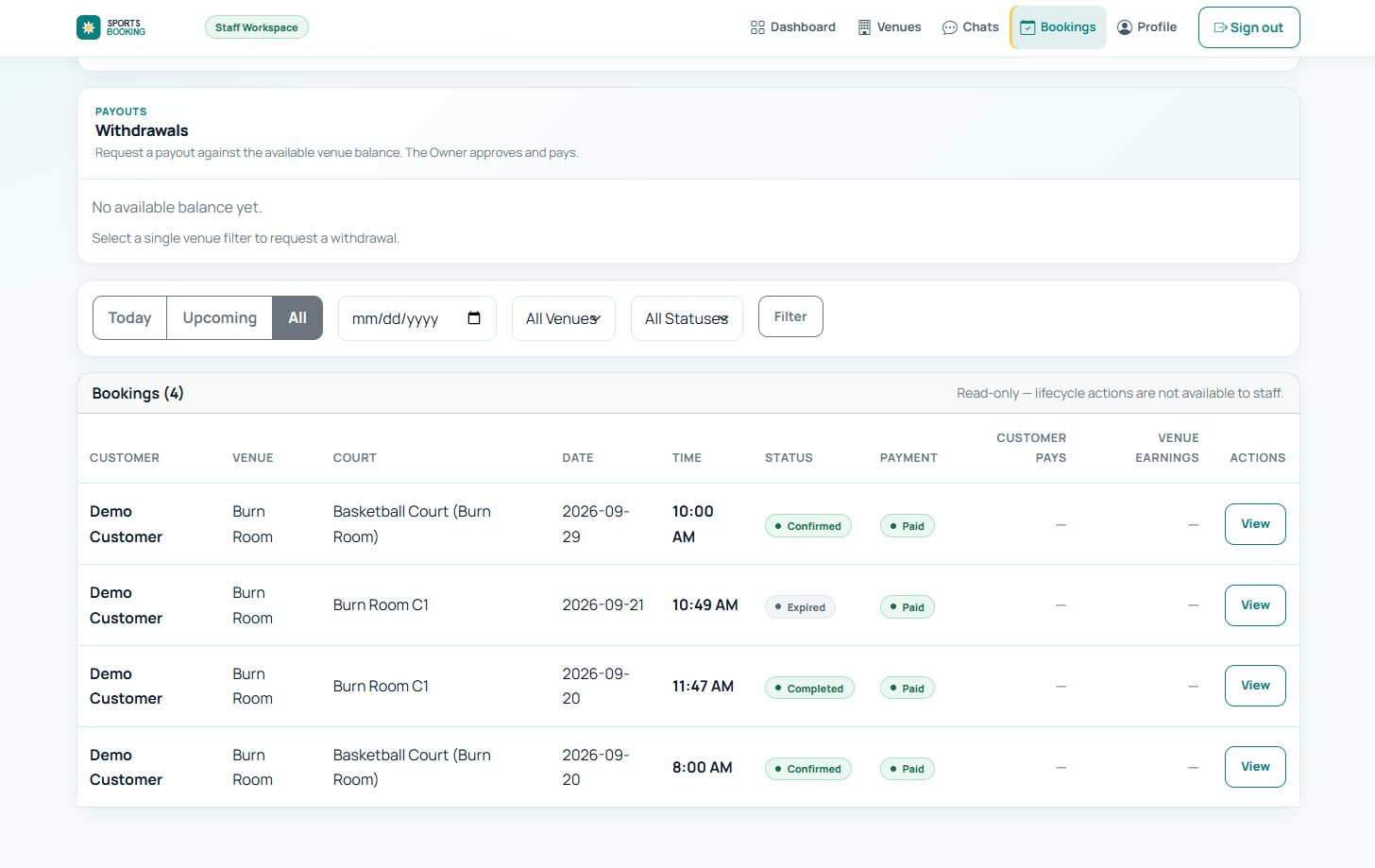Open the Profile page
The width and height of the screenshot is (1375, 868).
1147,27
